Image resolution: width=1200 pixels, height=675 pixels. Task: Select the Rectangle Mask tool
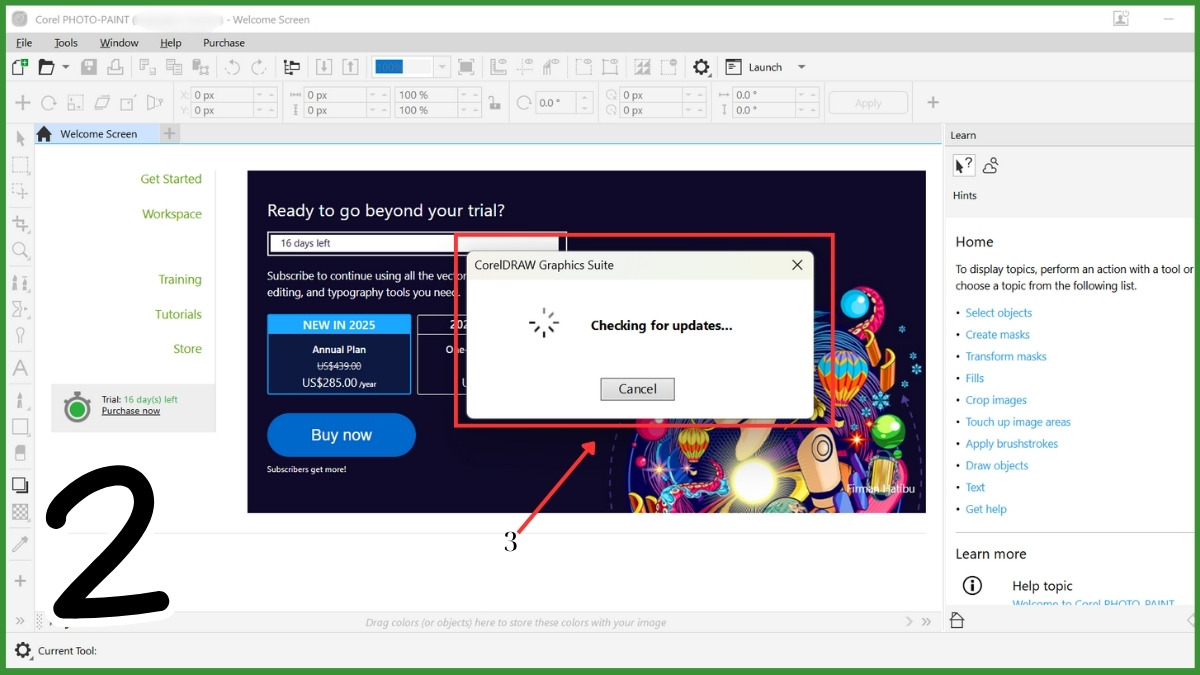click(20, 165)
